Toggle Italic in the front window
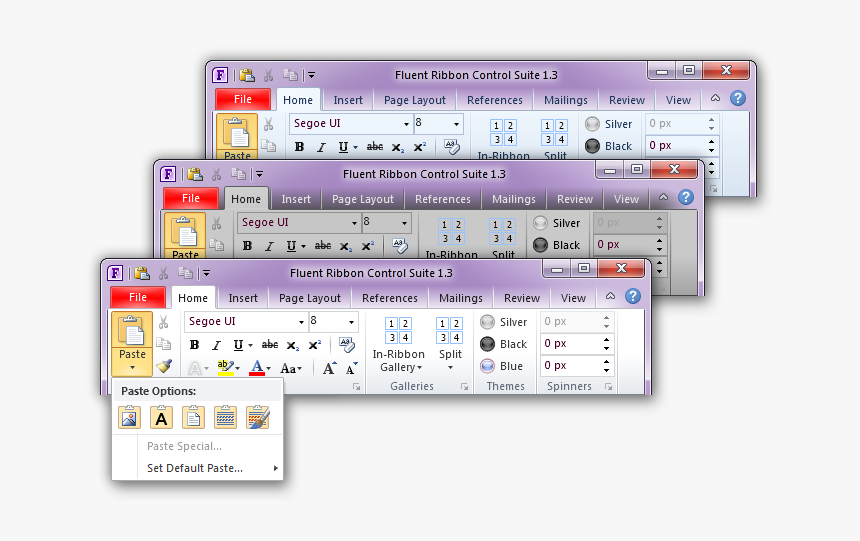860x541 pixels. tap(217, 345)
